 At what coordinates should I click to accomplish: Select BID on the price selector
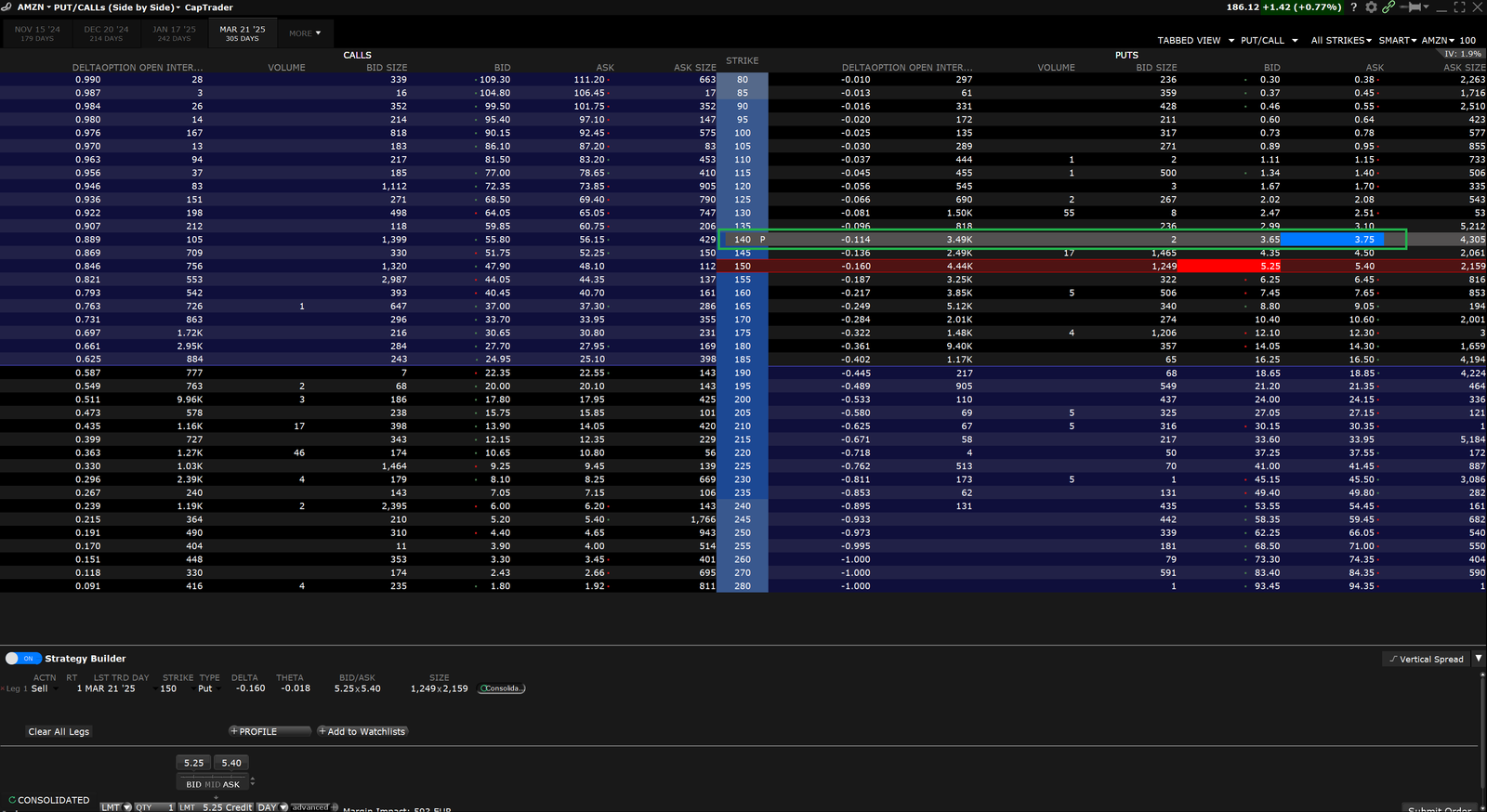click(x=193, y=784)
